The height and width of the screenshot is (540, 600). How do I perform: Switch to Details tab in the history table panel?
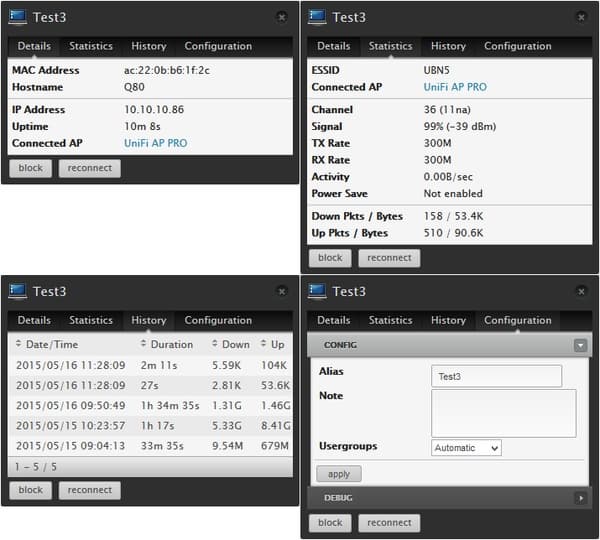tap(34, 320)
